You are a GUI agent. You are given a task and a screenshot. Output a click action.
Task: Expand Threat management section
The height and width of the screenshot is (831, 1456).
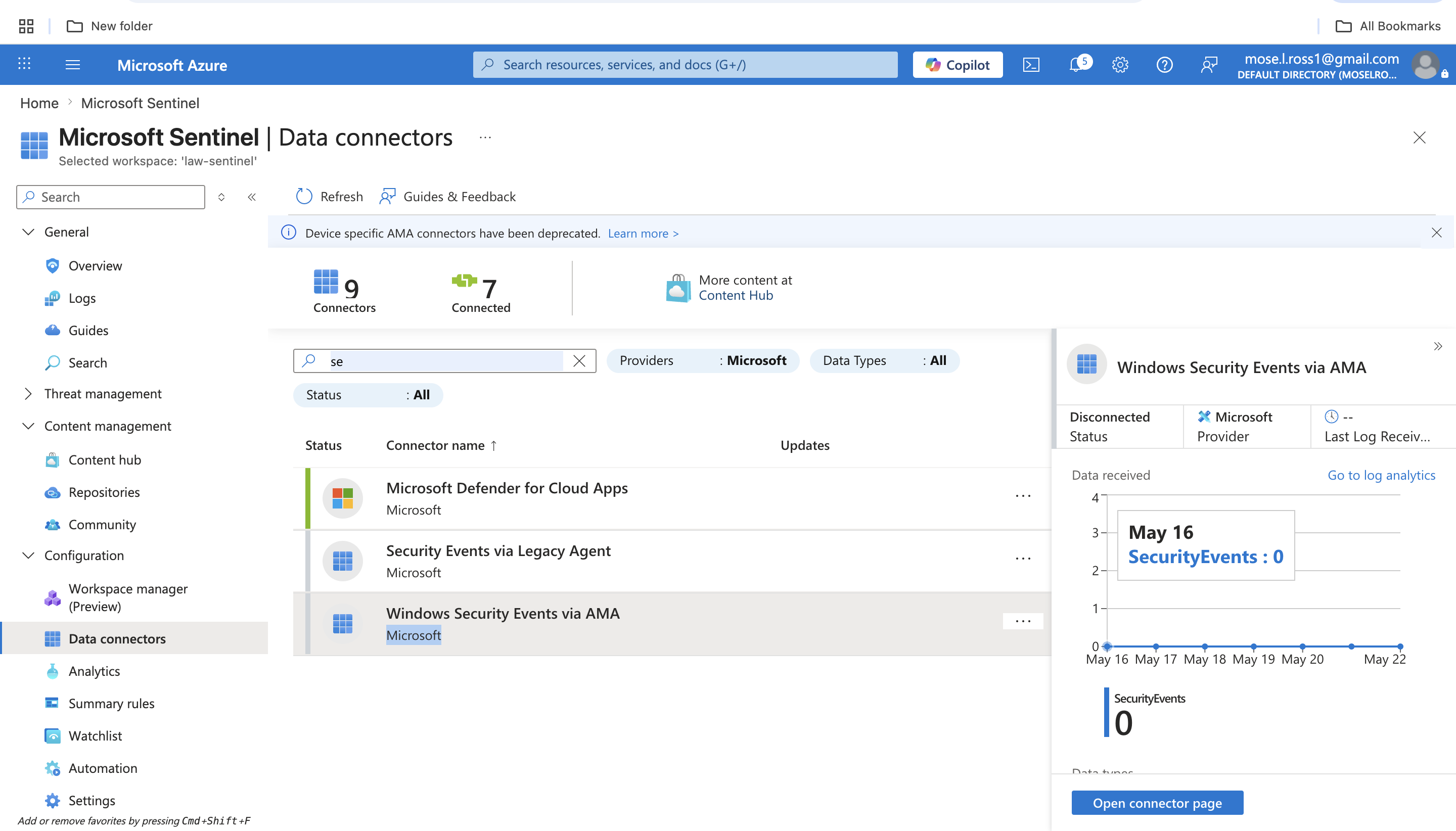coord(28,394)
